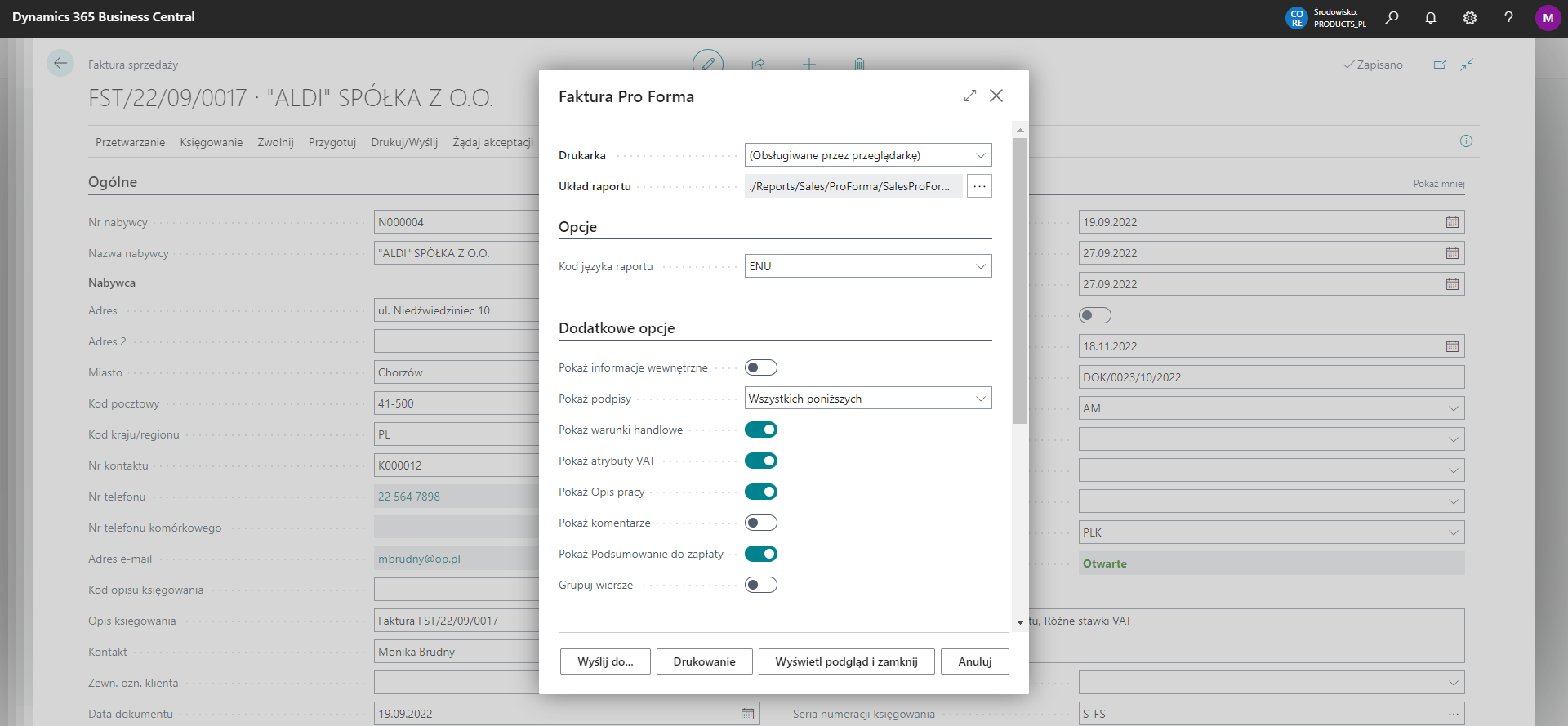Open calendar for 18.11.2022 date
1568x726 pixels.
click(x=1452, y=346)
